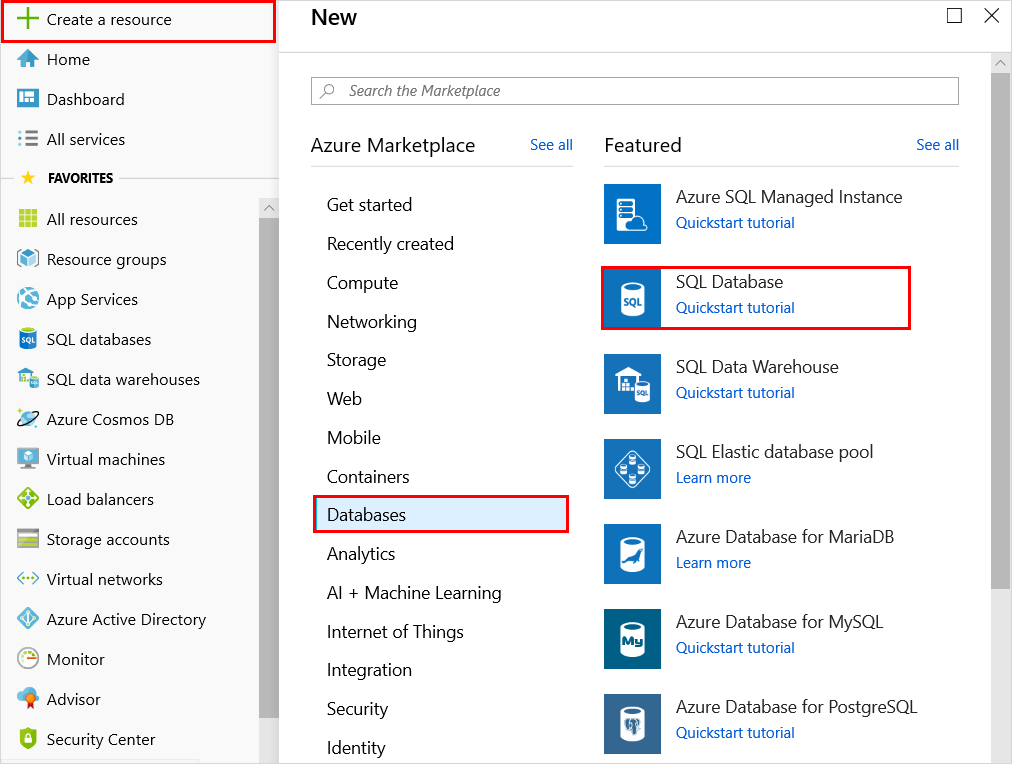Open the Azure SQL Managed Instance icon
The width and height of the screenshot is (1012, 764).
click(x=632, y=213)
